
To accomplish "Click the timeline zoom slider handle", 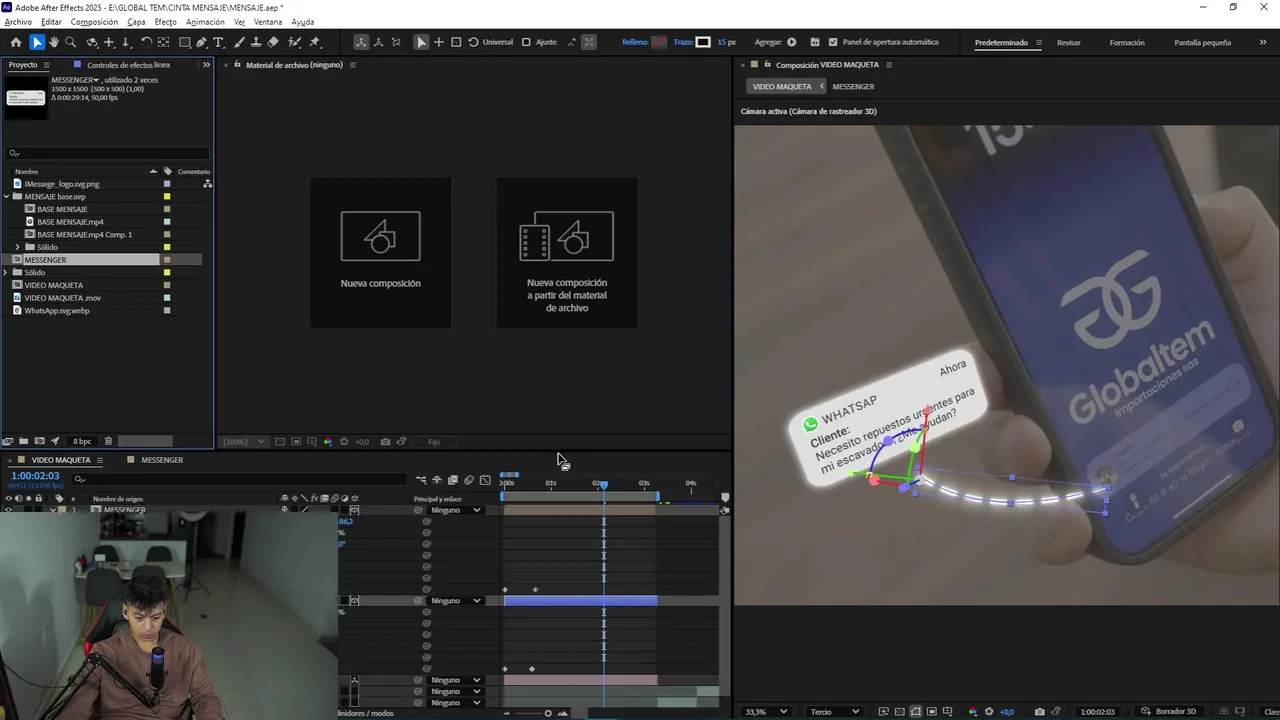I will (x=548, y=713).
